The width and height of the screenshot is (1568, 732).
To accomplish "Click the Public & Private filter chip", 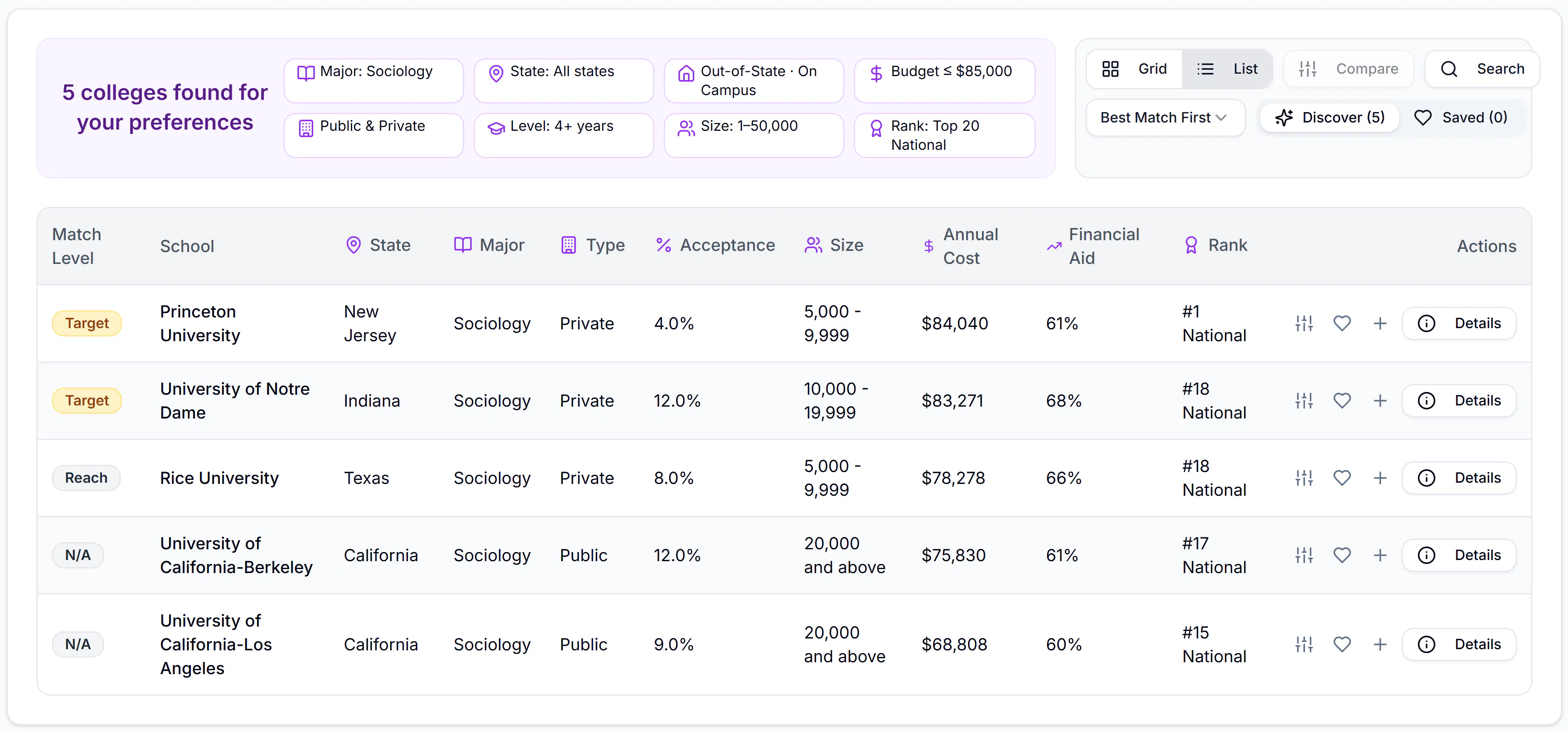I will 374,135.
